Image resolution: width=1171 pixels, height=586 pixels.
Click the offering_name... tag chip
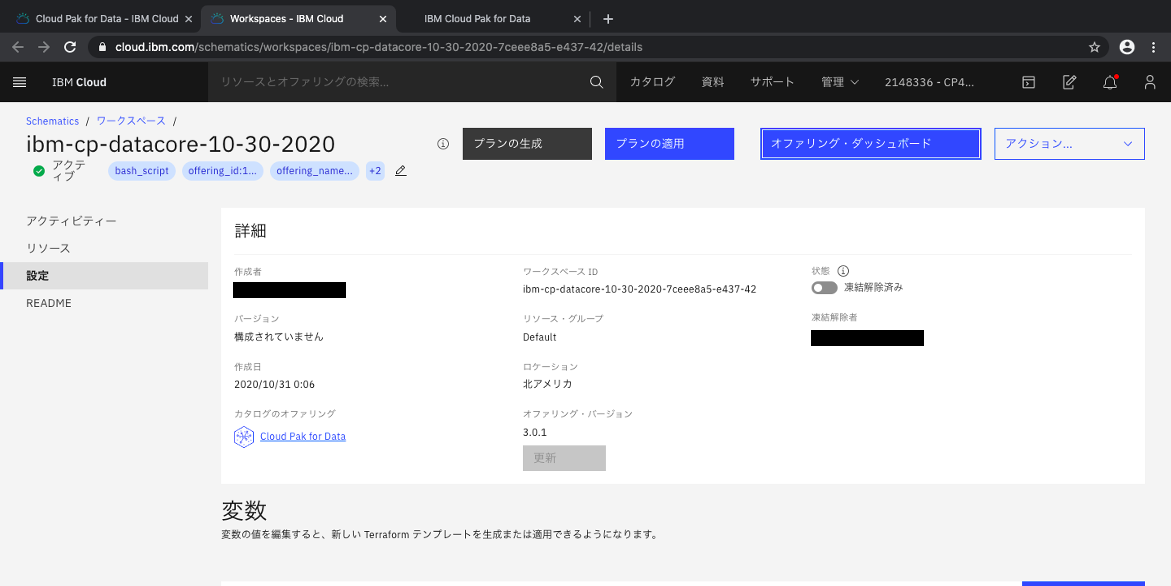point(314,171)
